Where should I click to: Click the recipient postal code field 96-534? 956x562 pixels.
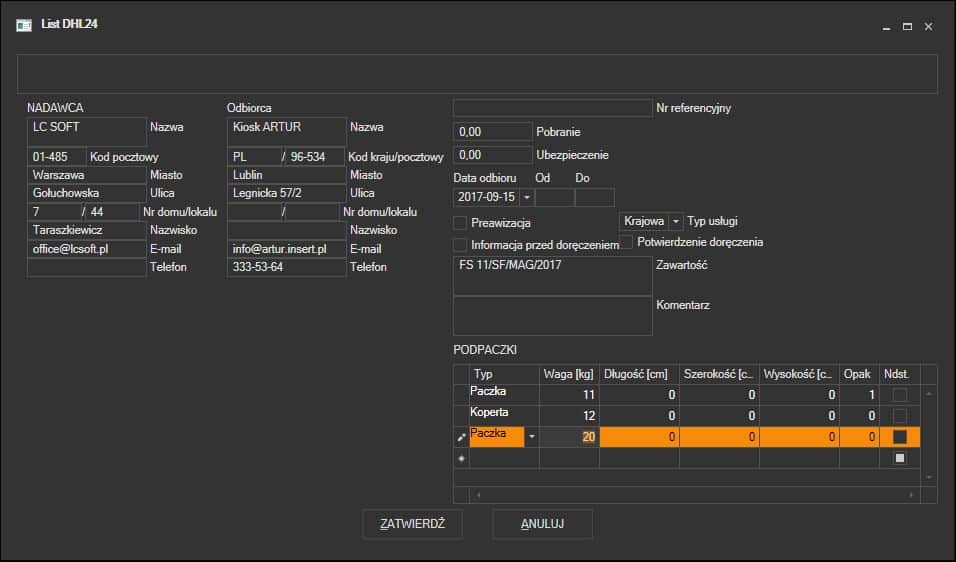tap(315, 157)
